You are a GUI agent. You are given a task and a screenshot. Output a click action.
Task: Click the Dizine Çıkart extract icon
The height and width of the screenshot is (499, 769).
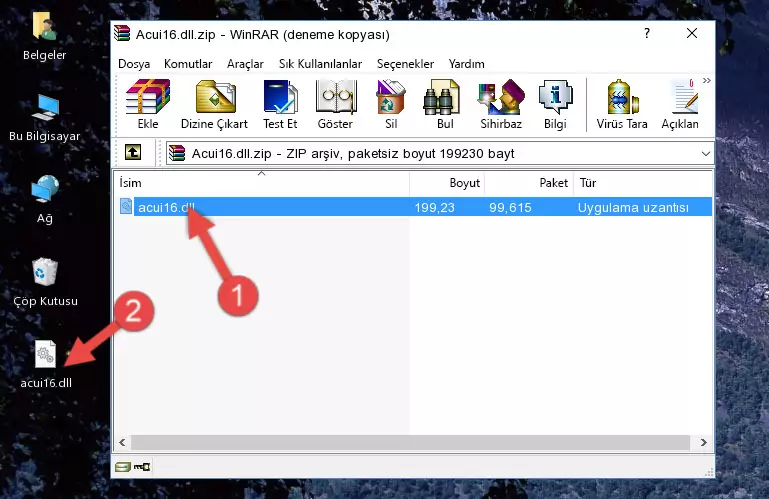click(x=215, y=105)
